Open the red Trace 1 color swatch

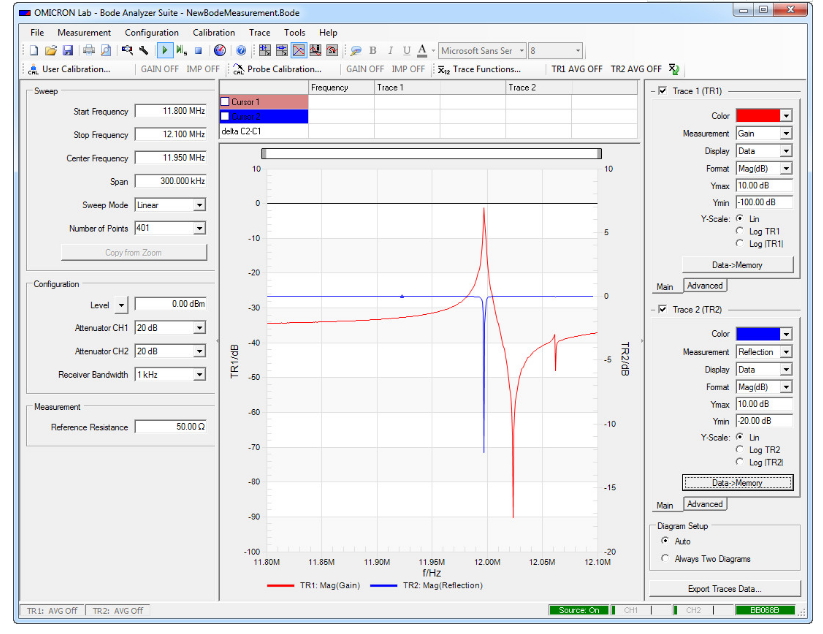[x=757, y=116]
